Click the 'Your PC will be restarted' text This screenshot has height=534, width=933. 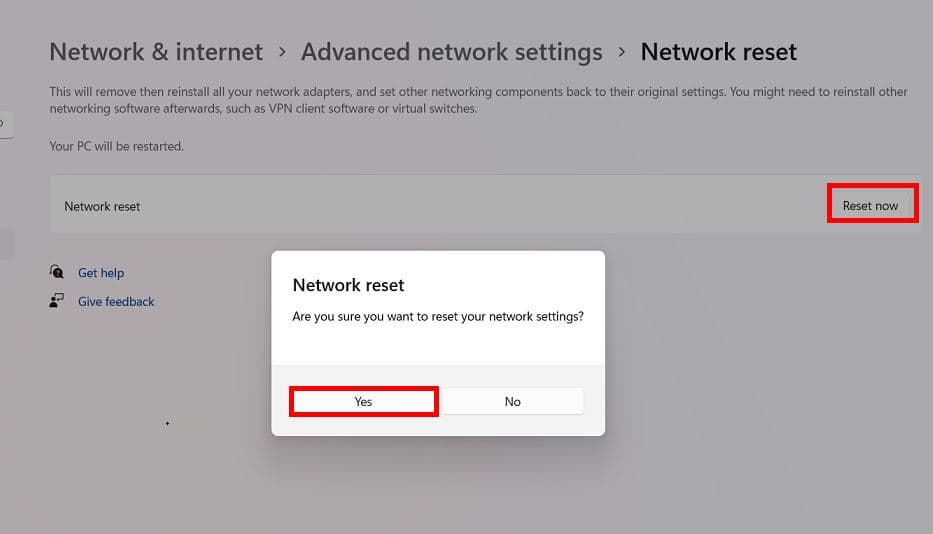pyautogui.click(x=116, y=146)
